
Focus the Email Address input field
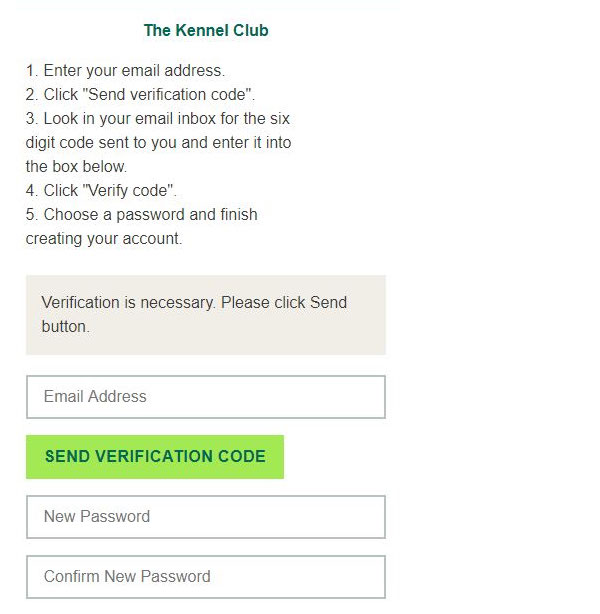coord(205,397)
